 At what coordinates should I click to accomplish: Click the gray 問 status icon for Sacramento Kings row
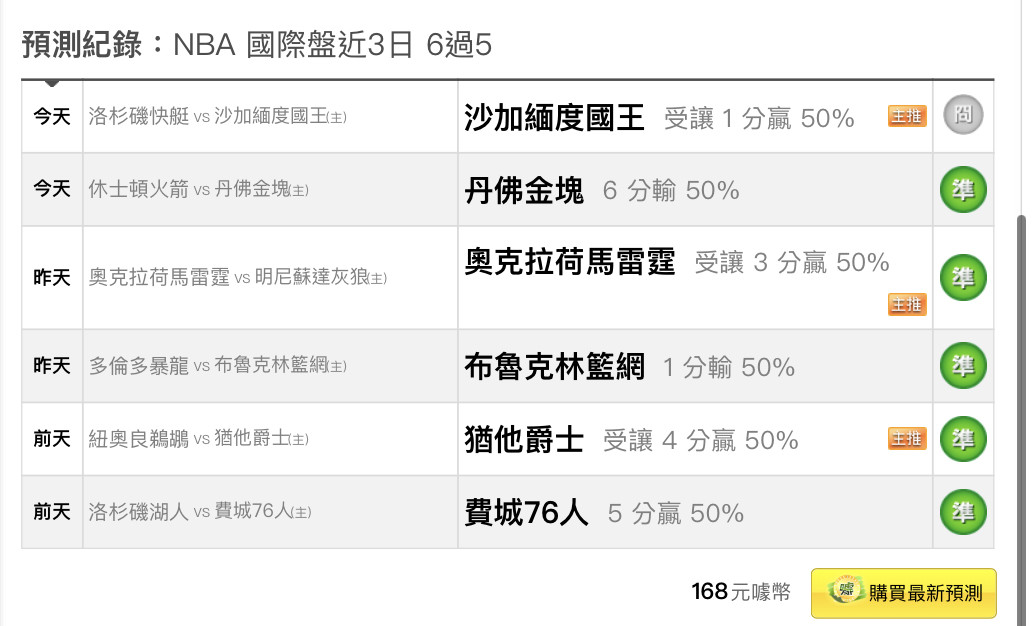(963, 115)
